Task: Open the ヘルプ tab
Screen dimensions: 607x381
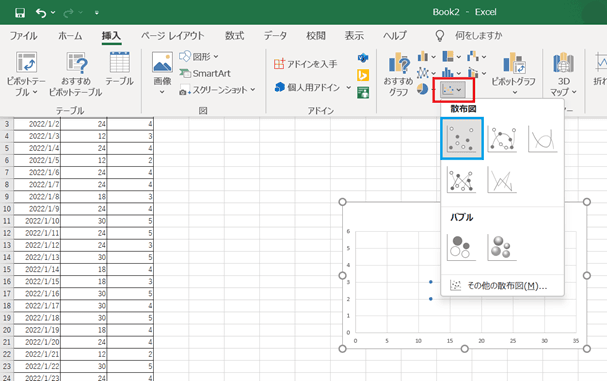Action: (395, 36)
